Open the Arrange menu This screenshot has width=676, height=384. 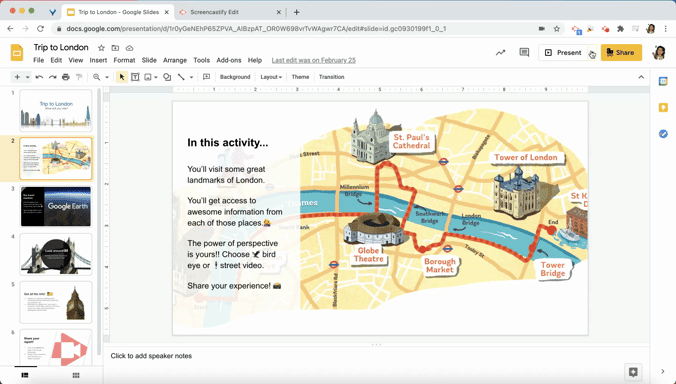click(175, 60)
